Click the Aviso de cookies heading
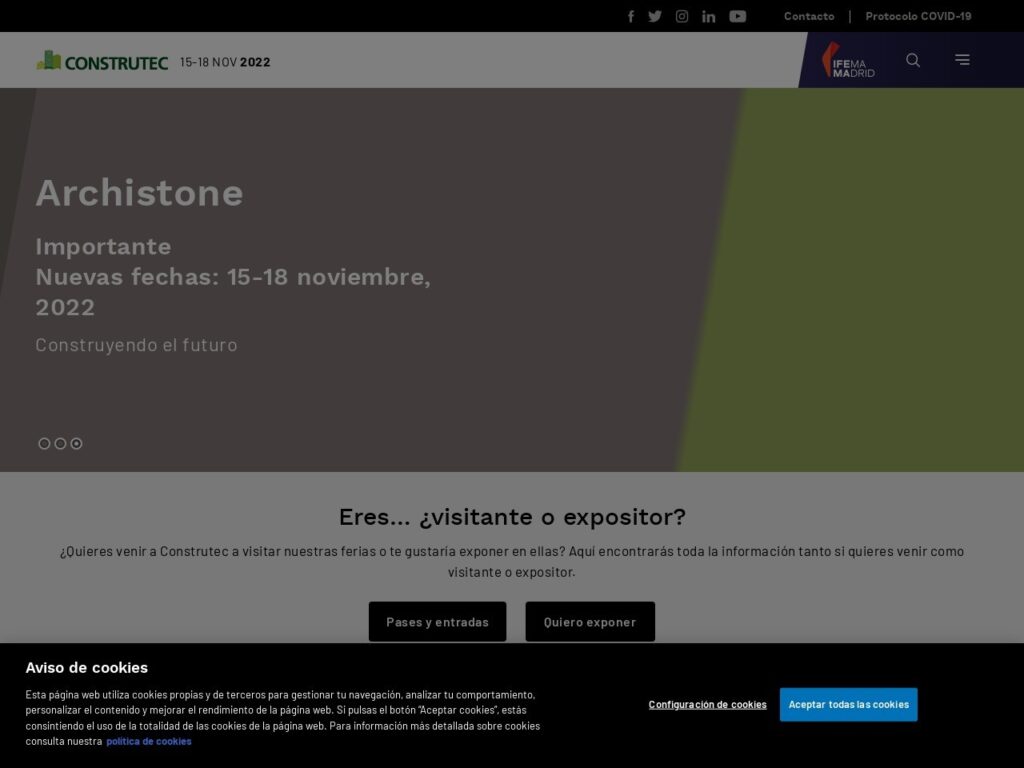 (x=87, y=667)
